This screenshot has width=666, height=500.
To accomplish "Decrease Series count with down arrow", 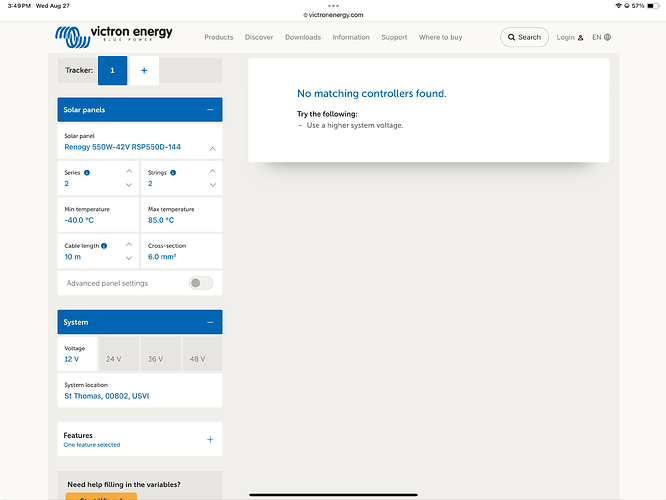I will 129,185.
